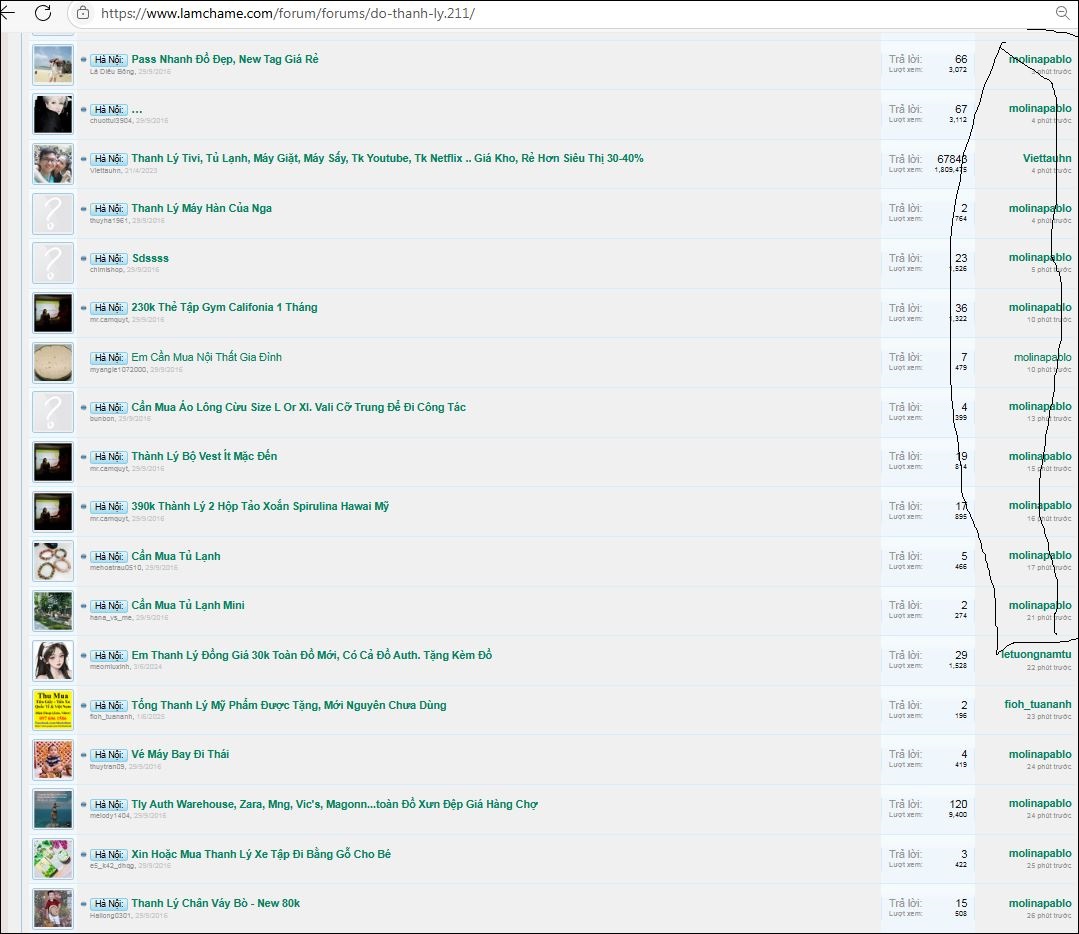Click the small arrow icon before Sdssss prefix
Screen dimensions: 1079x934
pos(84,259)
